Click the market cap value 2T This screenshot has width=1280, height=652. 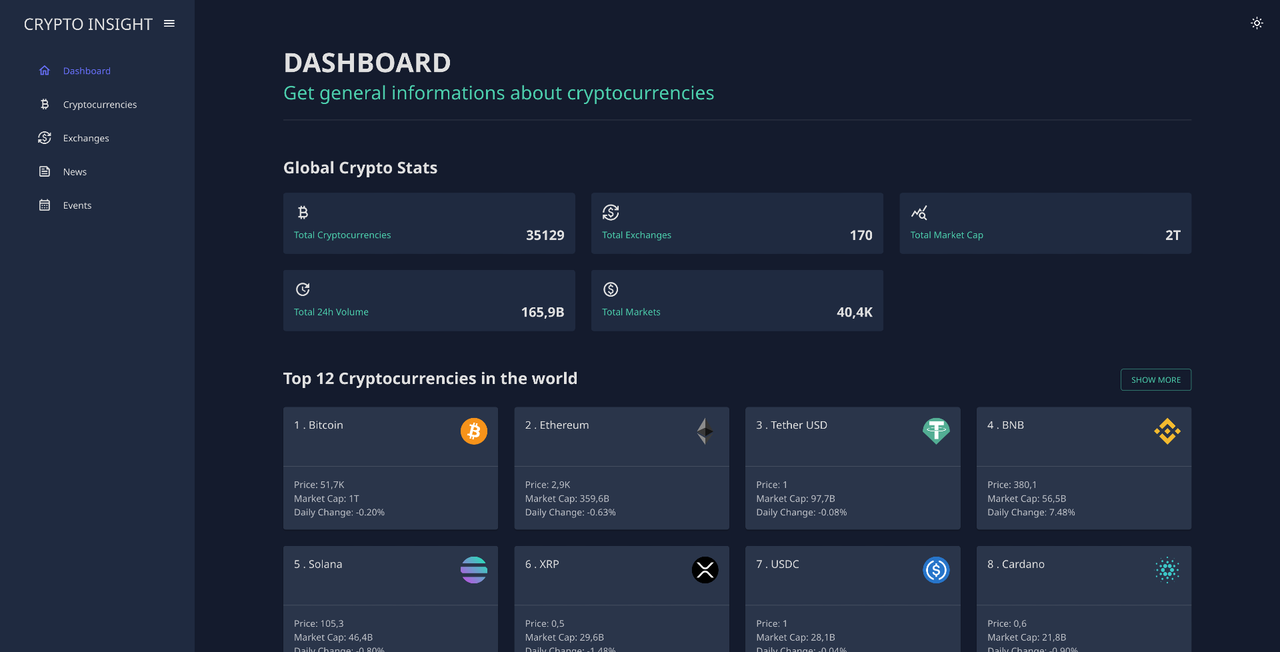[x=1173, y=235]
